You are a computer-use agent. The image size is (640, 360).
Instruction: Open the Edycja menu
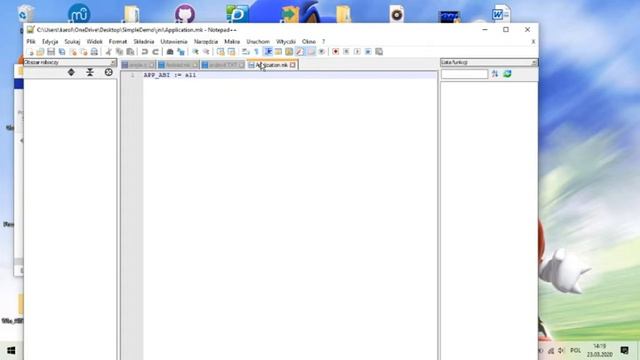pyautogui.click(x=50, y=42)
